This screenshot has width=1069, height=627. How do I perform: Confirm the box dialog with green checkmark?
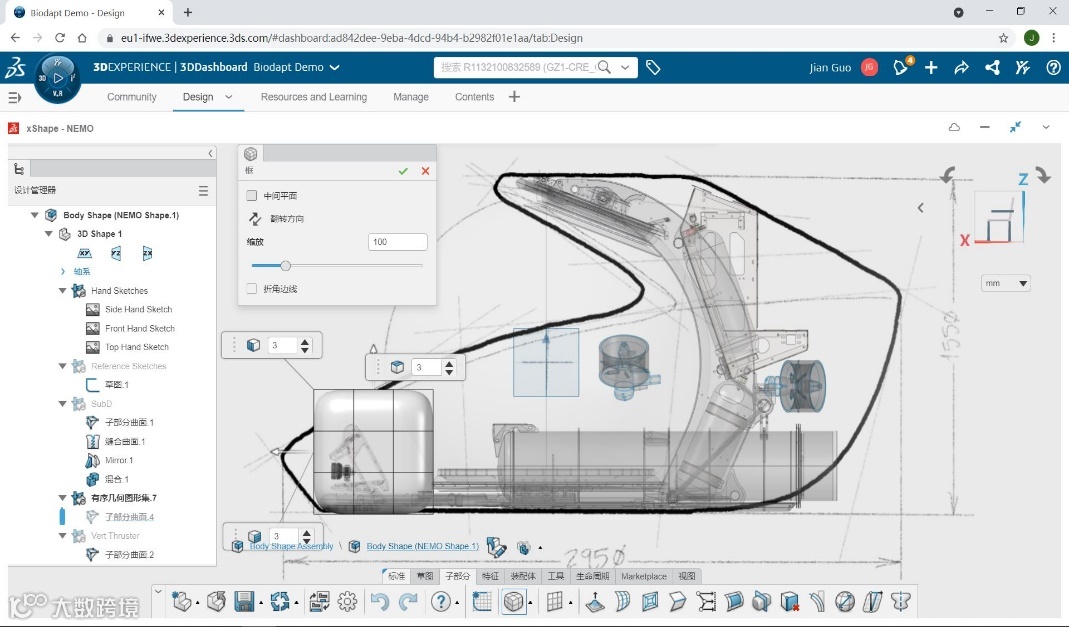click(x=403, y=171)
